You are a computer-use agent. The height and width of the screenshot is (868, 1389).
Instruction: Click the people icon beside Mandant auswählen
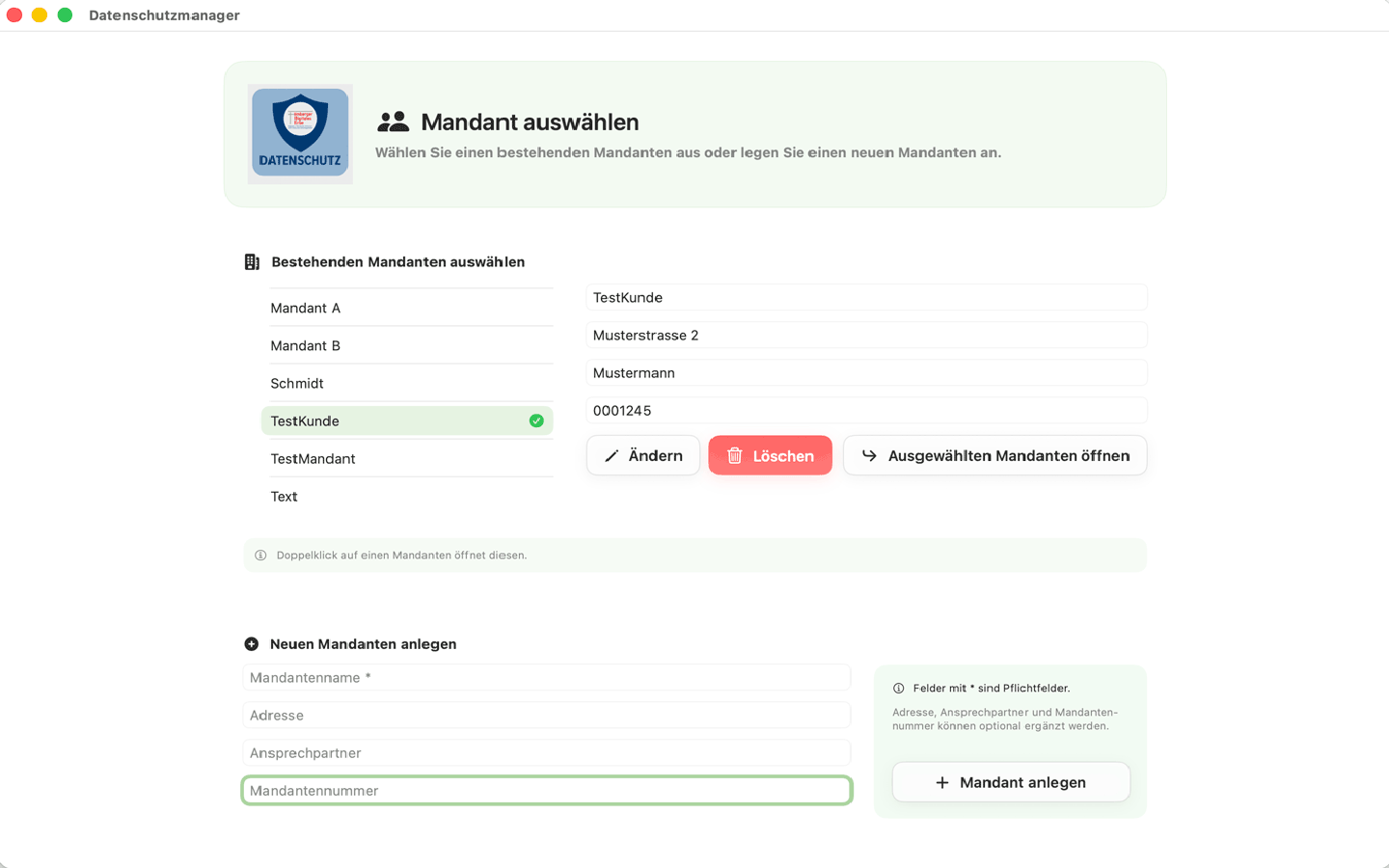(x=393, y=122)
